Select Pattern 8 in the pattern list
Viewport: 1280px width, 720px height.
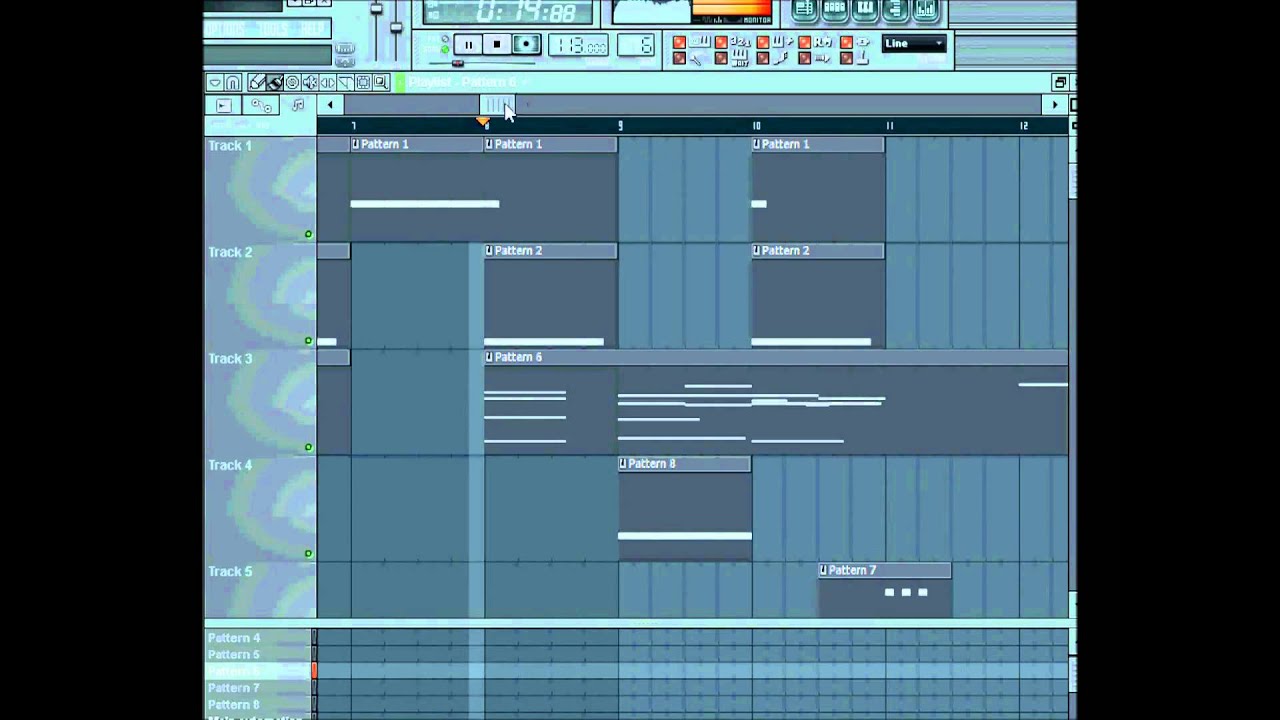[x=234, y=705]
